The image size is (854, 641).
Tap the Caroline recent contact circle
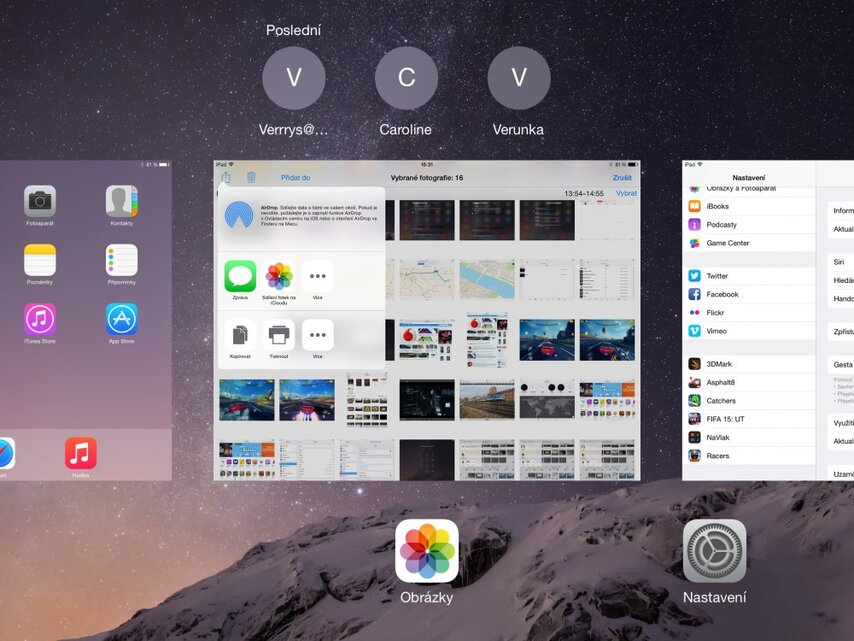point(406,78)
